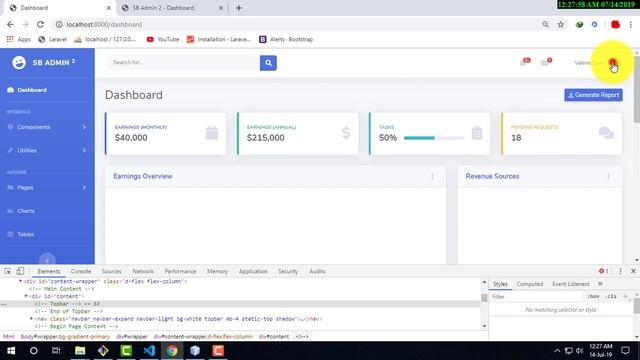The height and width of the screenshot is (360, 640).
Task: Click the comments icon on the Pending Requests card
Action: tap(606, 133)
